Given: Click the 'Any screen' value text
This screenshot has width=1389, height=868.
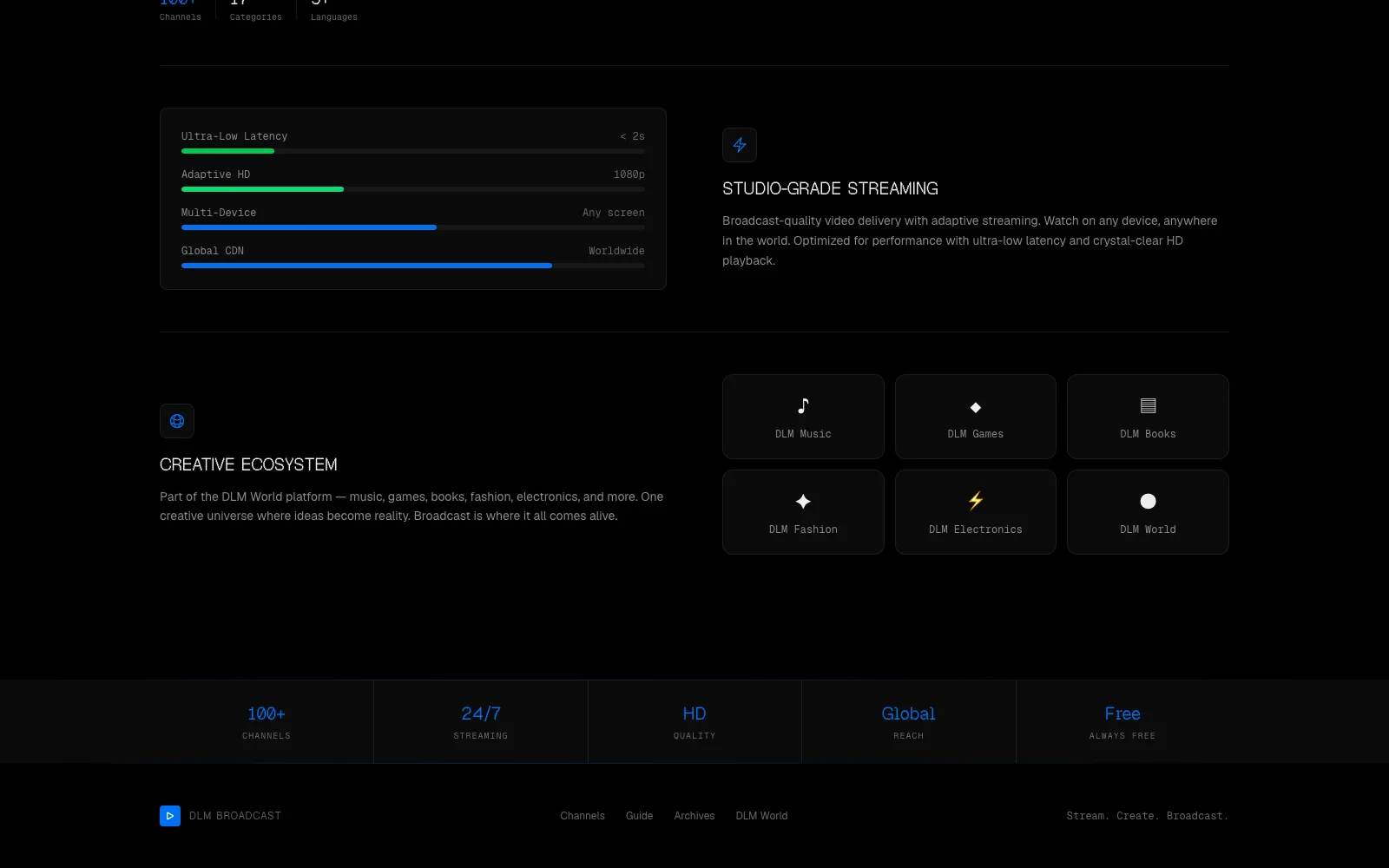Looking at the screenshot, I should click(x=614, y=213).
